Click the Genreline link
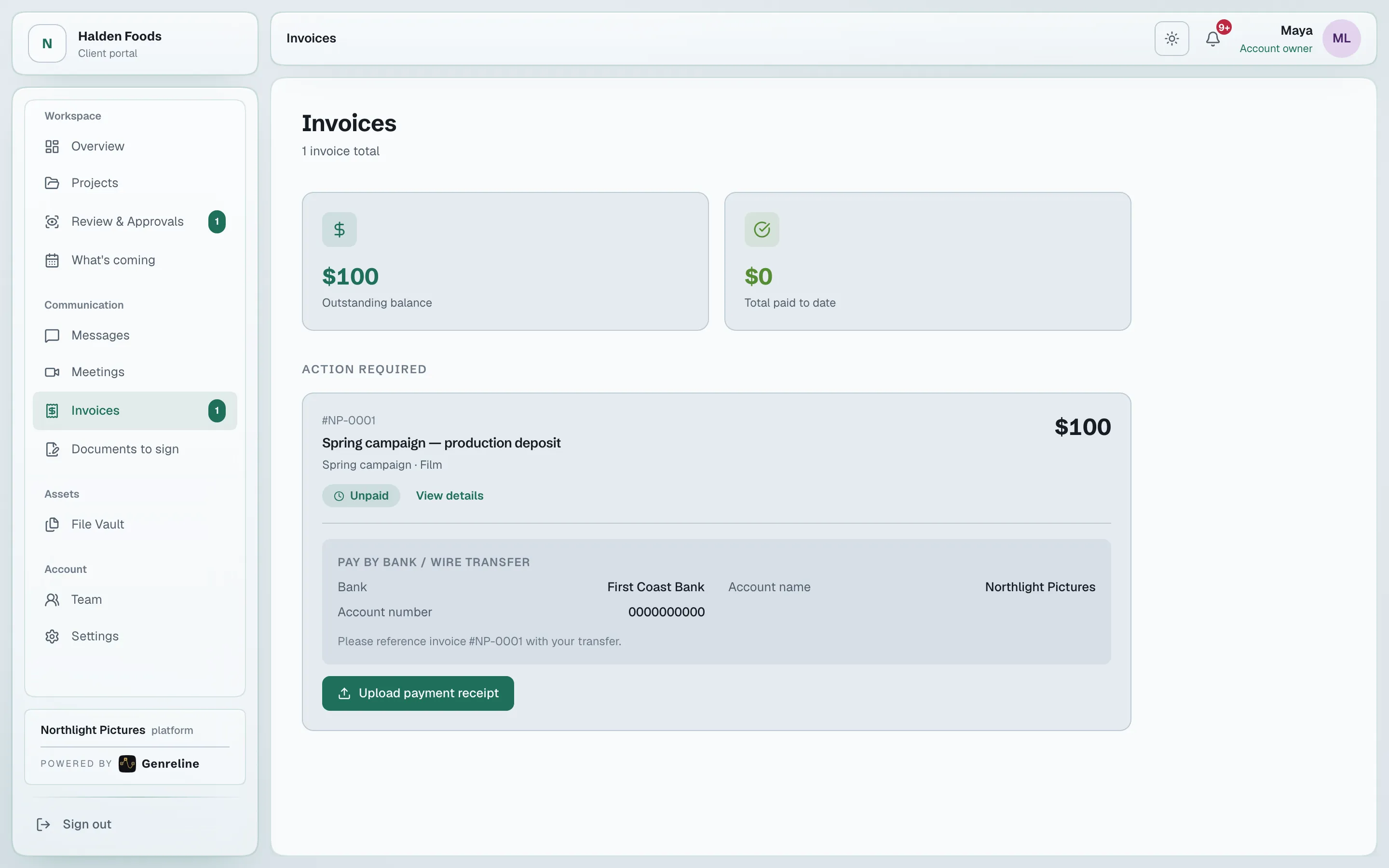1389x868 pixels. 159,763
